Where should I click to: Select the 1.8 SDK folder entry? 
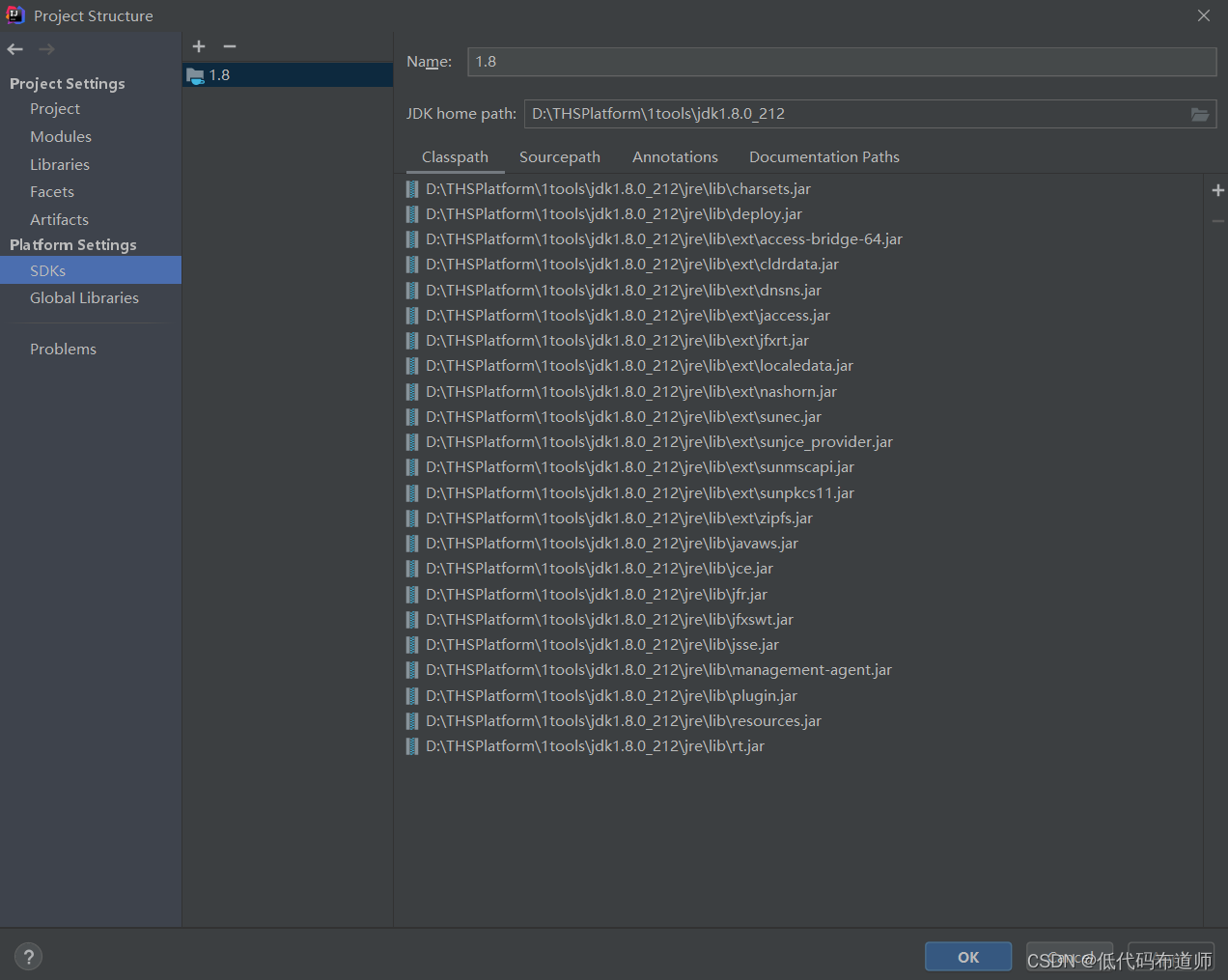tap(288, 75)
